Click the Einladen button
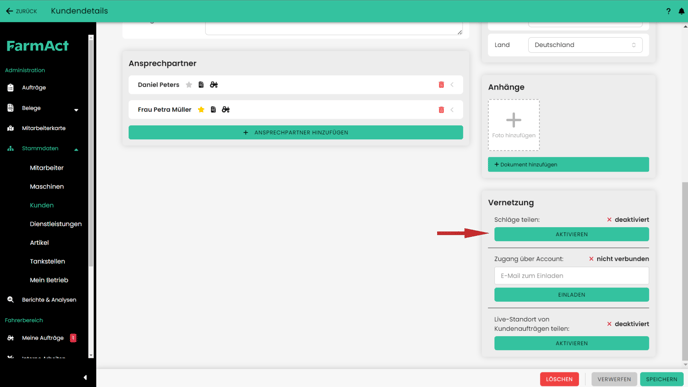Screen dimensions: 688x387 (x=571, y=295)
